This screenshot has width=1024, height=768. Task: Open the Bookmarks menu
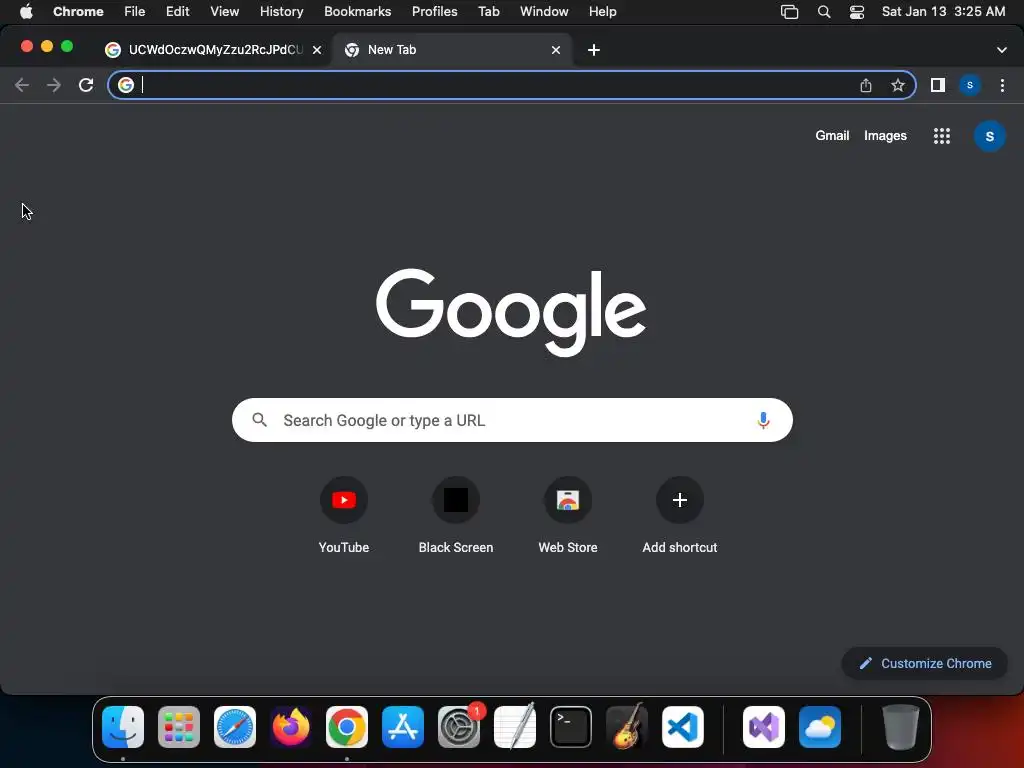(357, 11)
